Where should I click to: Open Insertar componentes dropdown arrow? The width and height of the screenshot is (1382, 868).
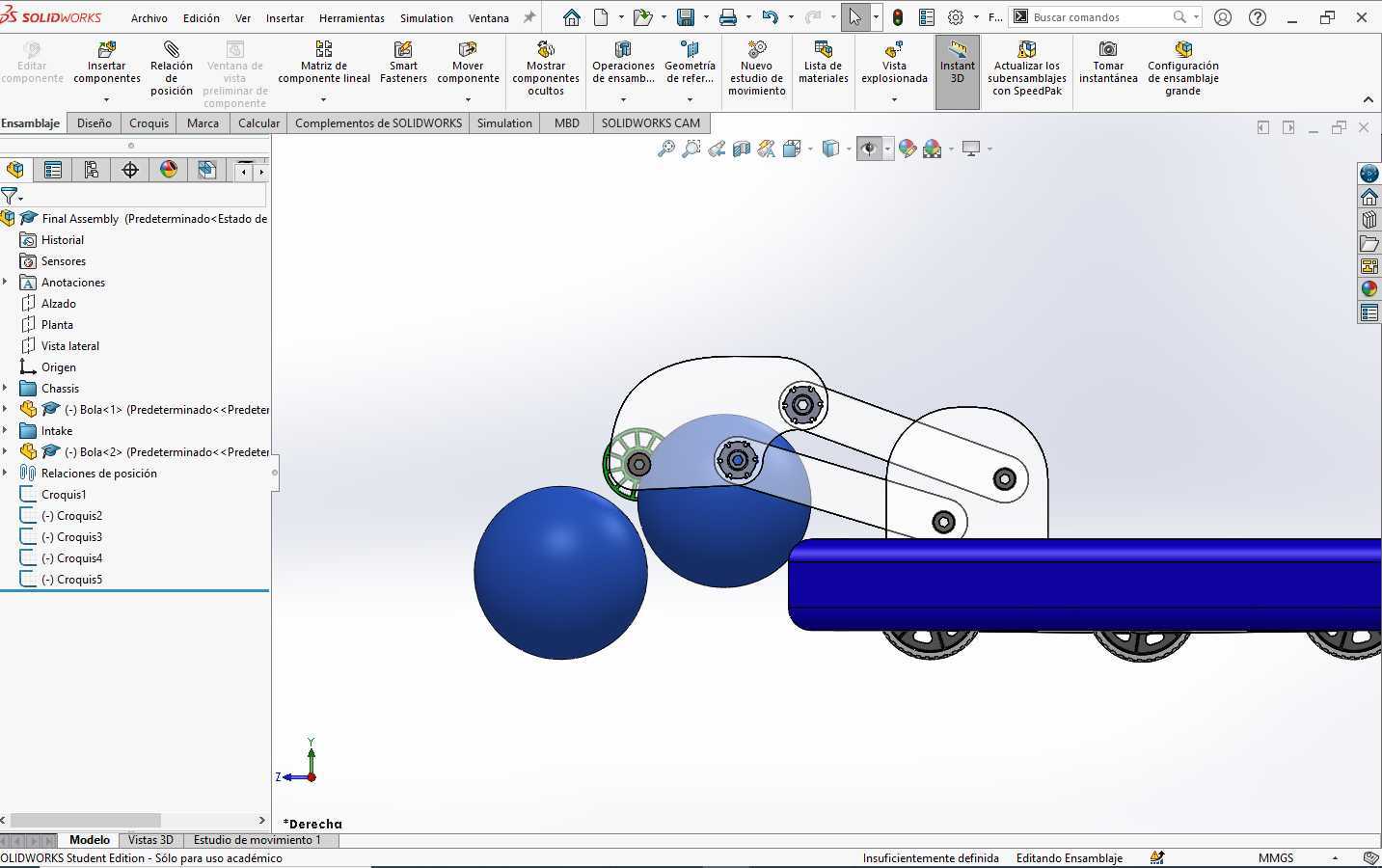click(x=107, y=99)
